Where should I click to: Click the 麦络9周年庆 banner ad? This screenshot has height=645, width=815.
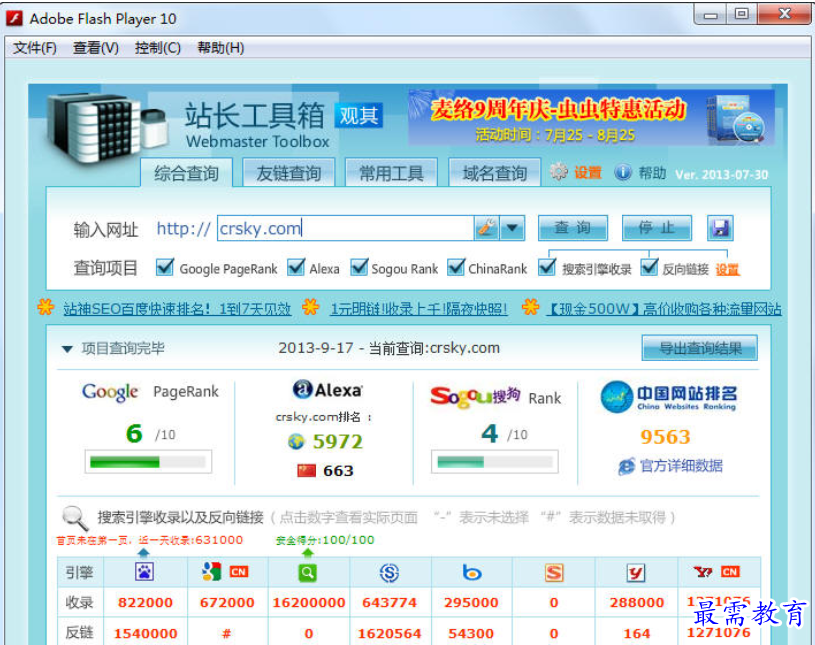(x=591, y=119)
